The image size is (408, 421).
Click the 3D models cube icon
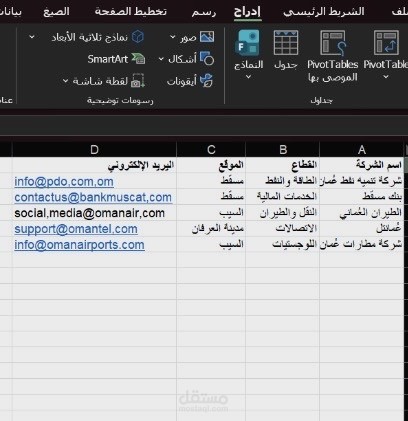coord(138,37)
